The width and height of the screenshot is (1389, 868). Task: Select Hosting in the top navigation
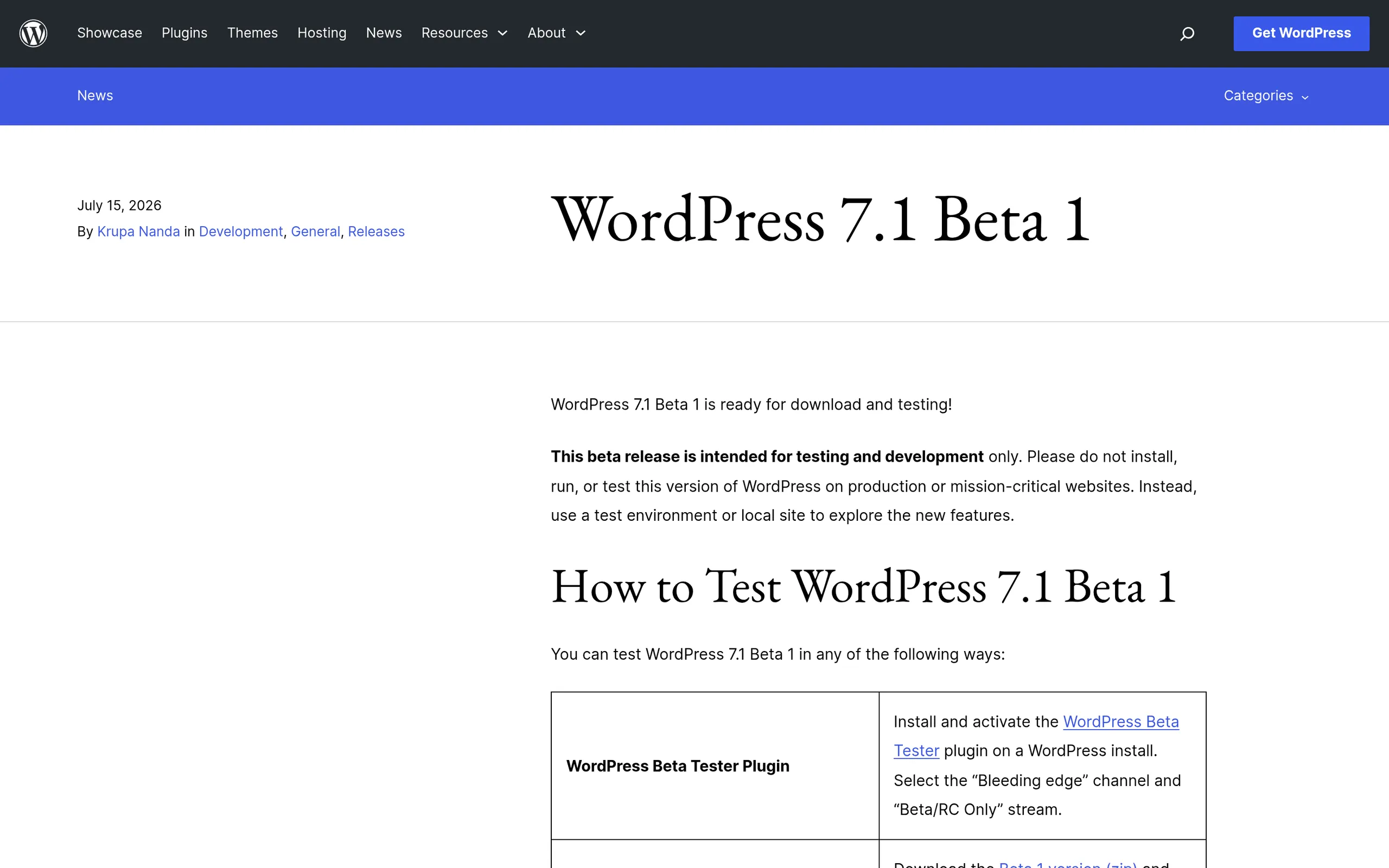(x=322, y=33)
